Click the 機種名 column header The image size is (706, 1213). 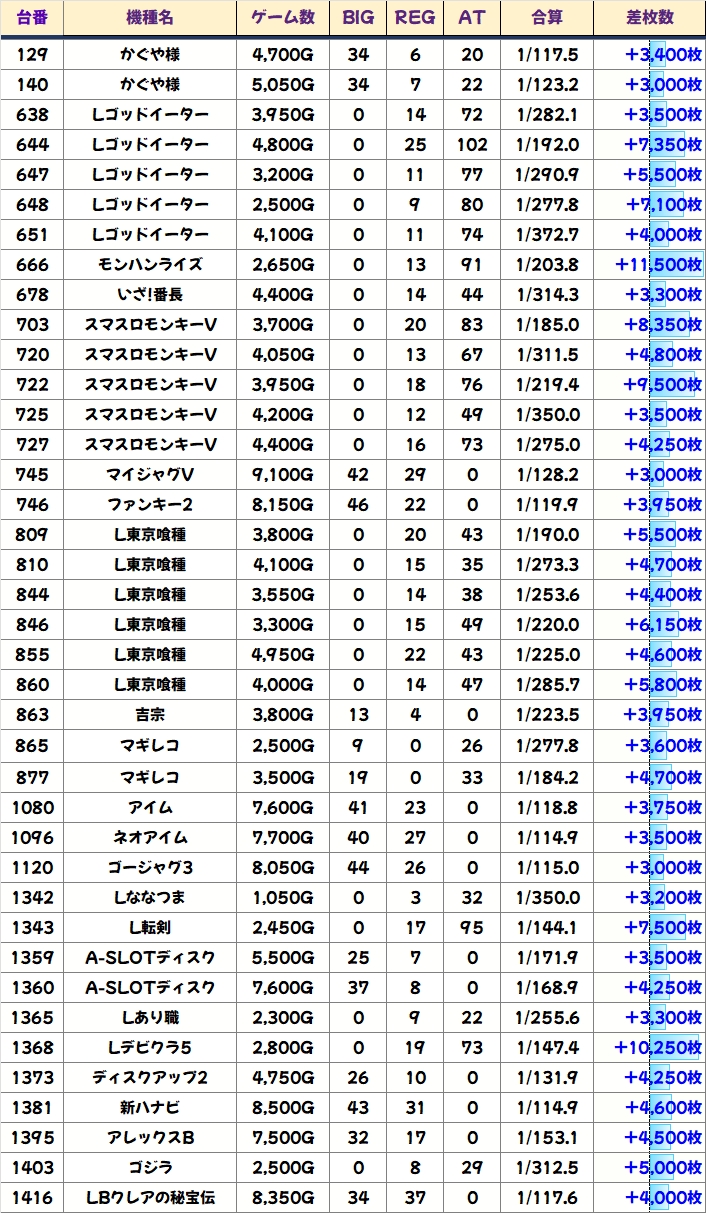pos(150,18)
